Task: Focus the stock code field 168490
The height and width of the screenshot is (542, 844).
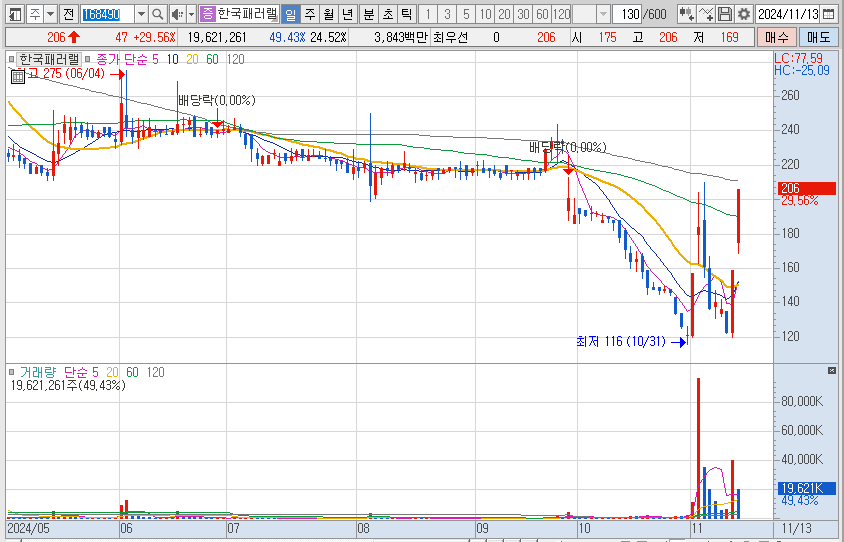Action: [107, 14]
